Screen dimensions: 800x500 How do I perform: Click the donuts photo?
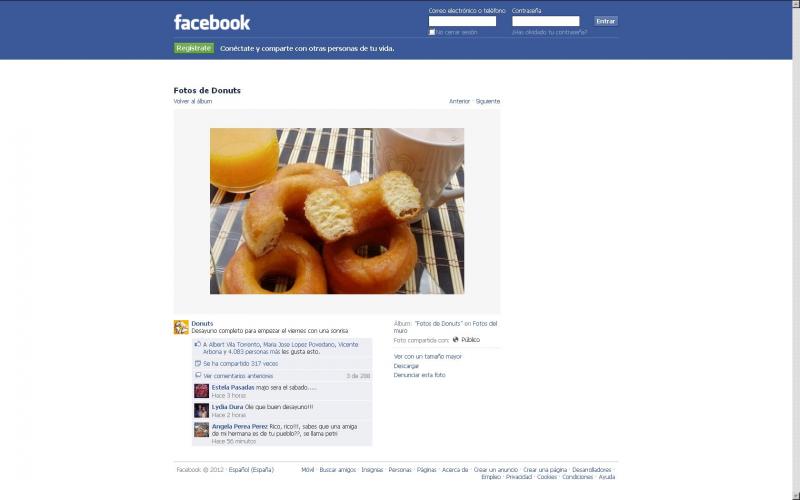[x=337, y=211]
